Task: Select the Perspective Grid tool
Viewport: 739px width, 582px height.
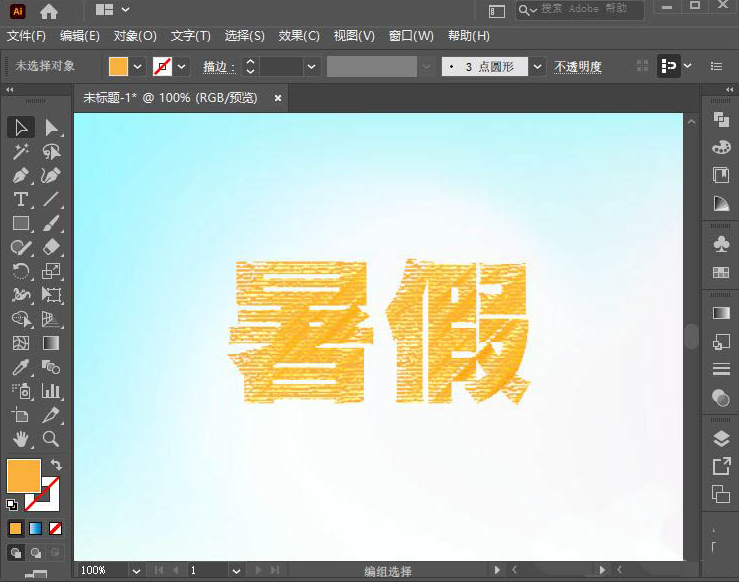Action: (51, 319)
